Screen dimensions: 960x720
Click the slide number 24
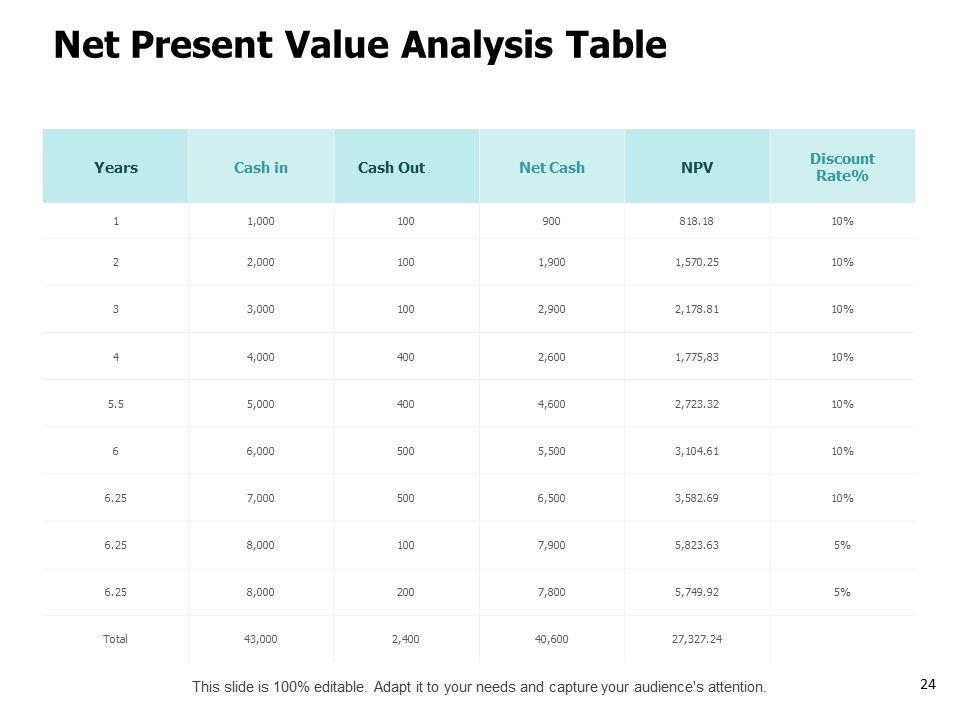[x=926, y=684]
